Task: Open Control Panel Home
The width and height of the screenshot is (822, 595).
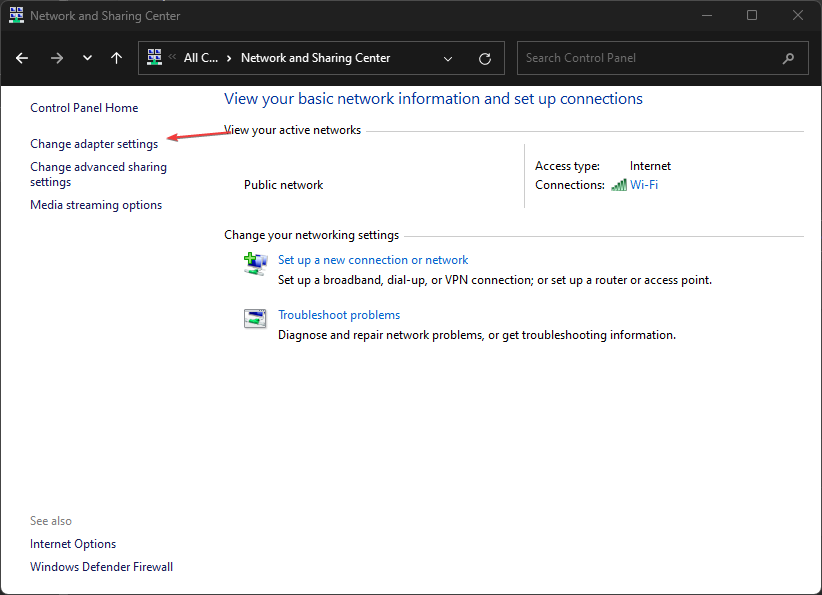Action: pyautogui.click(x=84, y=108)
